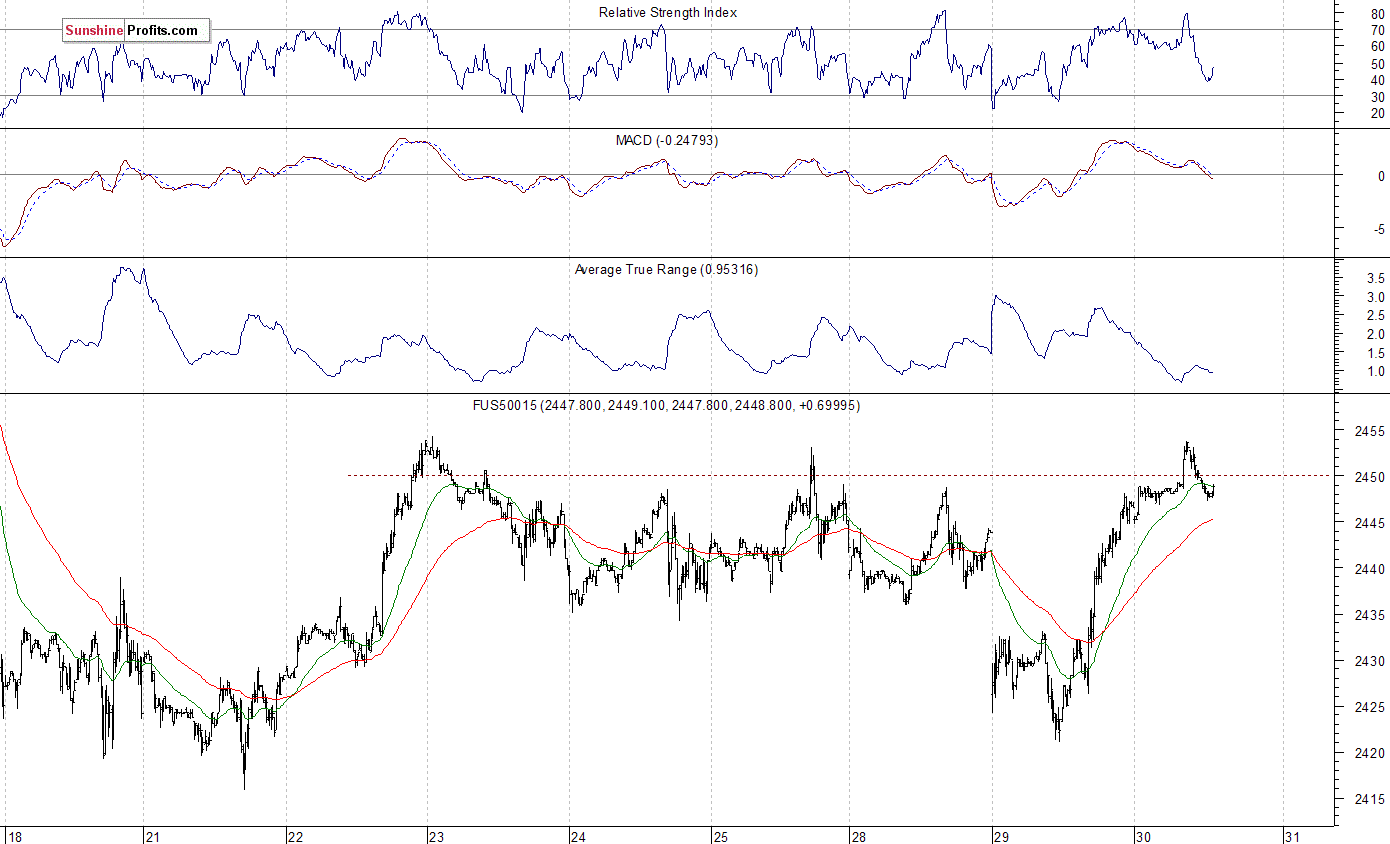Click the 2420 price axis label

tap(1370, 754)
